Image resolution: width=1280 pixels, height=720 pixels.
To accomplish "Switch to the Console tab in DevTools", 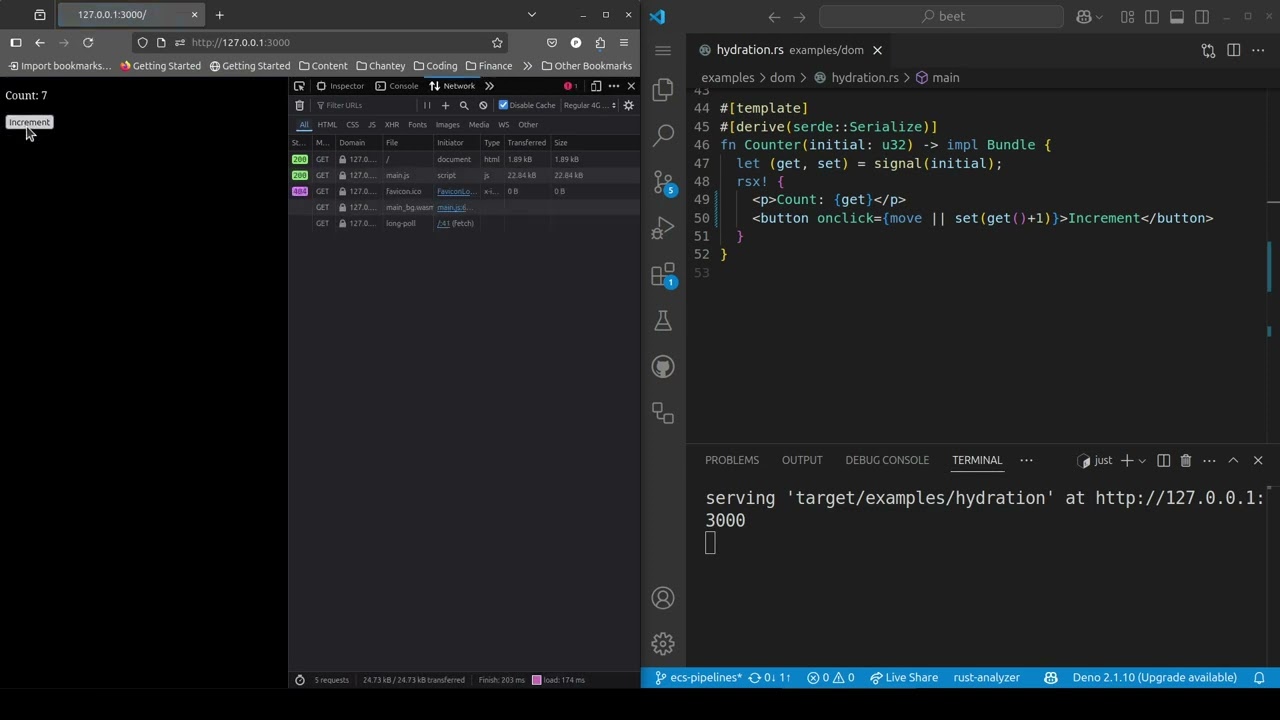I will [397, 86].
